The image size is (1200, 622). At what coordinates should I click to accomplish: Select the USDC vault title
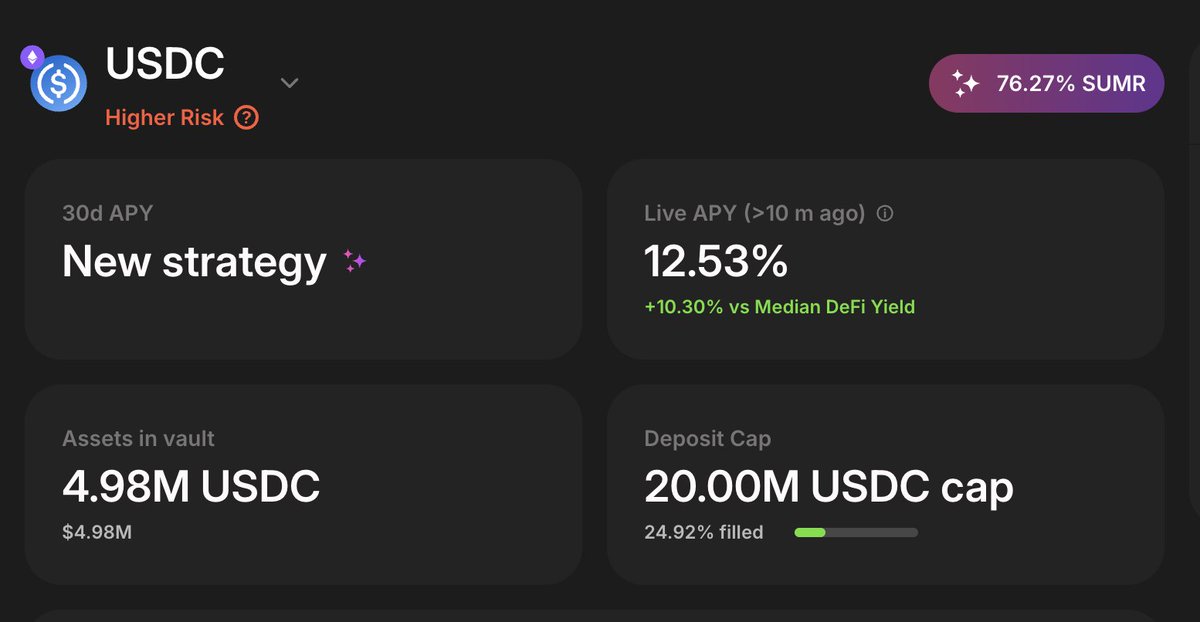point(165,64)
